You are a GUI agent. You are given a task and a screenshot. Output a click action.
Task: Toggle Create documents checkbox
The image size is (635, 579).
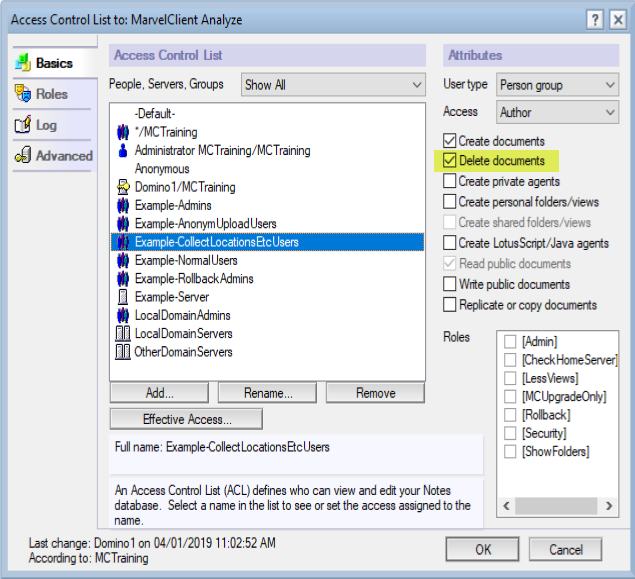[x=450, y=141]
